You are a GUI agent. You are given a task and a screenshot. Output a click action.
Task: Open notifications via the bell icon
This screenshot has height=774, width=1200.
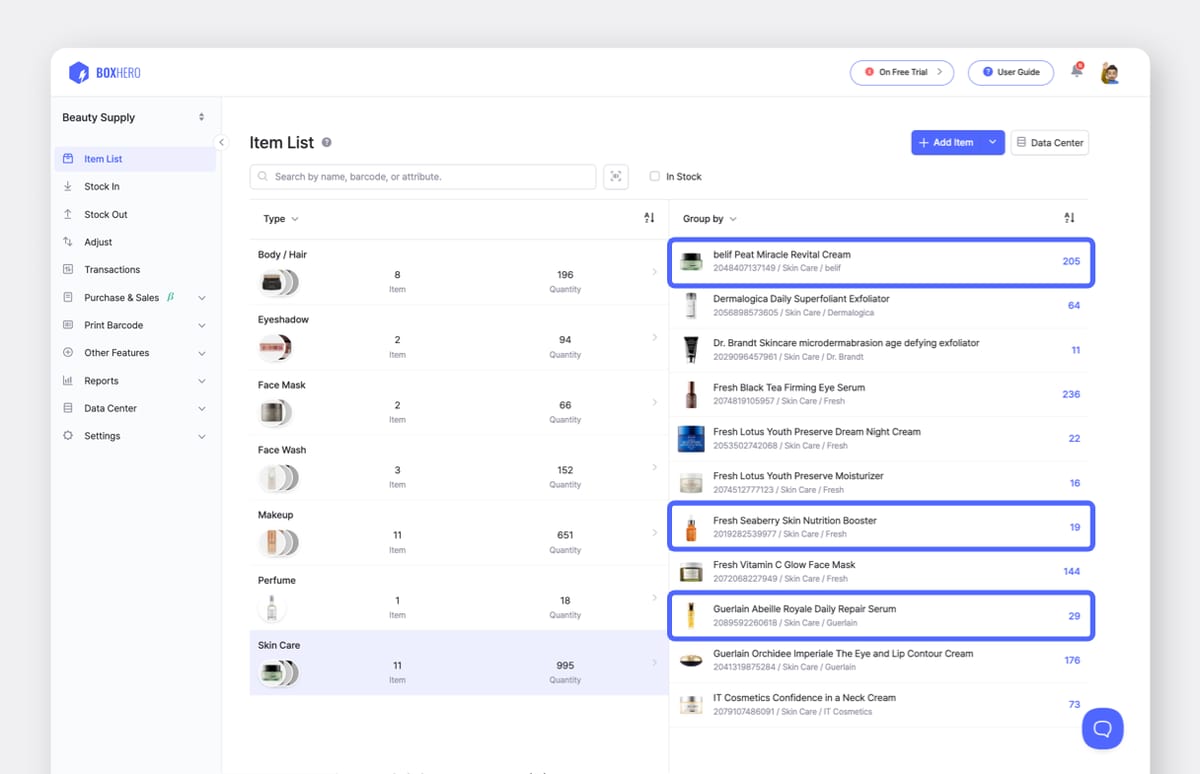click(x=1076, y=72)
